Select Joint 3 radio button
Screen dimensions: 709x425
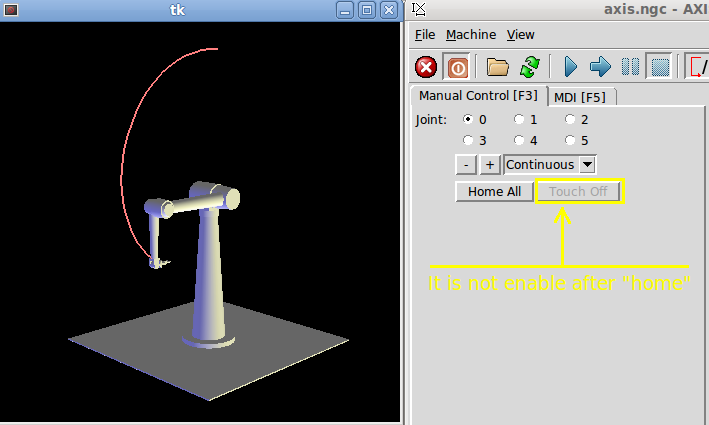point(468,140)
